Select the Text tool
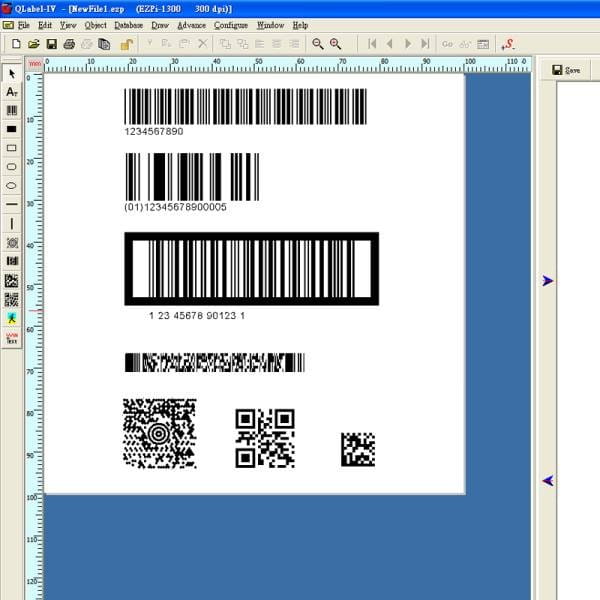Image resolution: width=600 pixels, height=600 pixels. (12, 92)
